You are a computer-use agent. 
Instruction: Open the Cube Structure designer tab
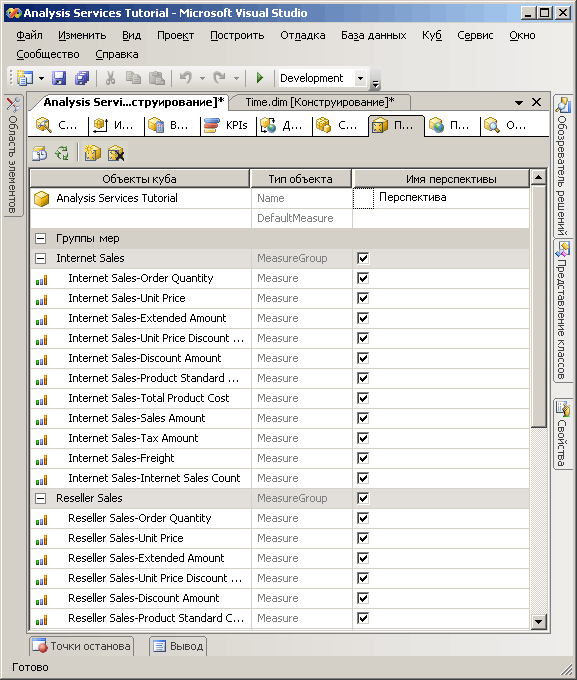click(x=58, y=126)
